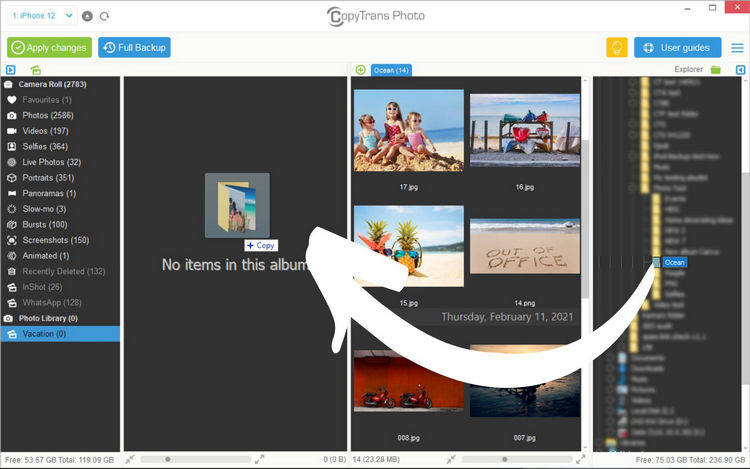Click the eject device icon
Screen dimensions: 750x469
[x=88, y=17]
